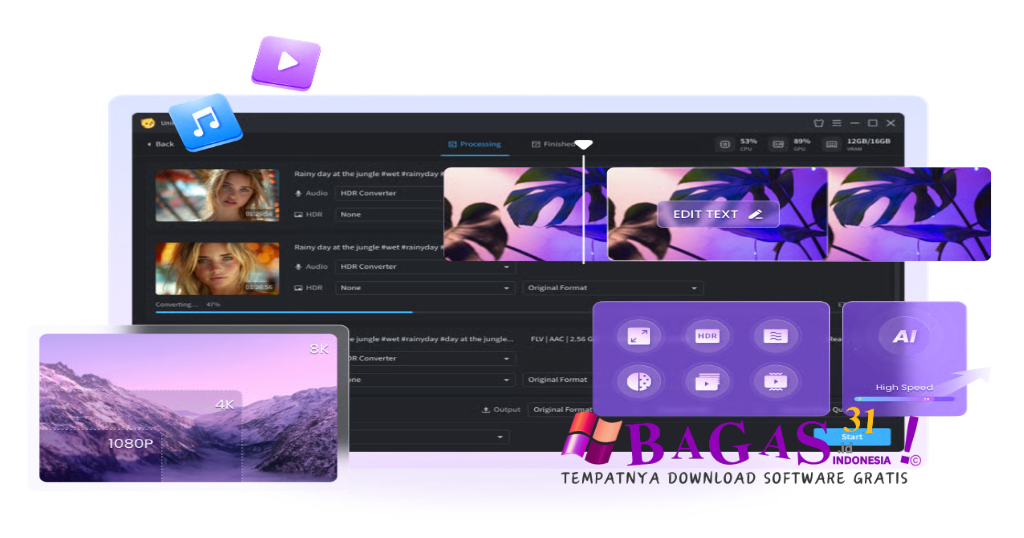The image size is (1024, 538).
Task: Go back using the Back arrow button
Action: point(160,144)
